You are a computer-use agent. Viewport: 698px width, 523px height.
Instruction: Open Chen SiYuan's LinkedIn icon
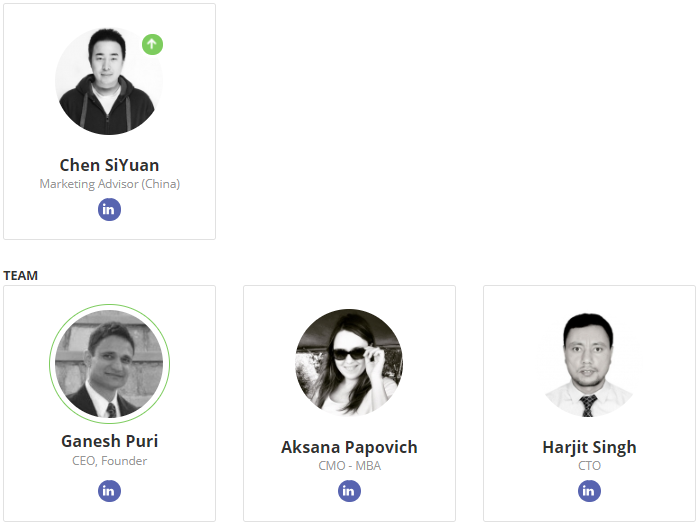tap(109, 210)
